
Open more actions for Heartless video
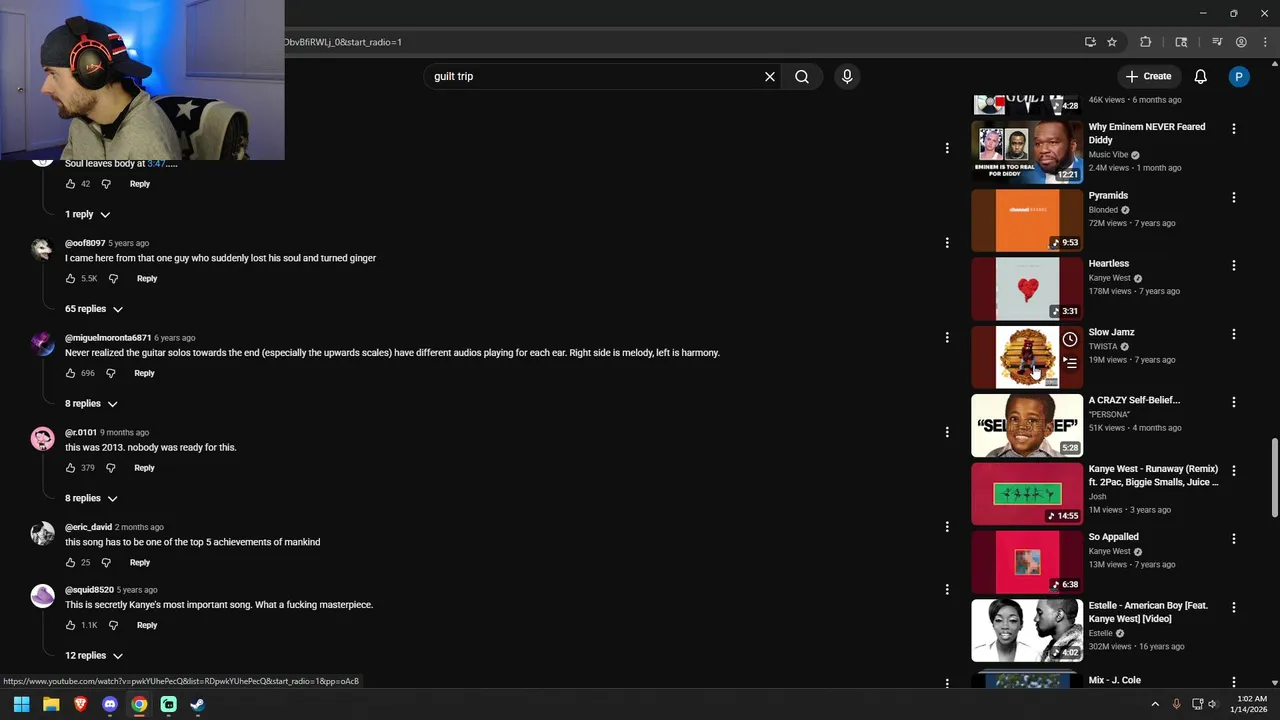coord(1234,266)
